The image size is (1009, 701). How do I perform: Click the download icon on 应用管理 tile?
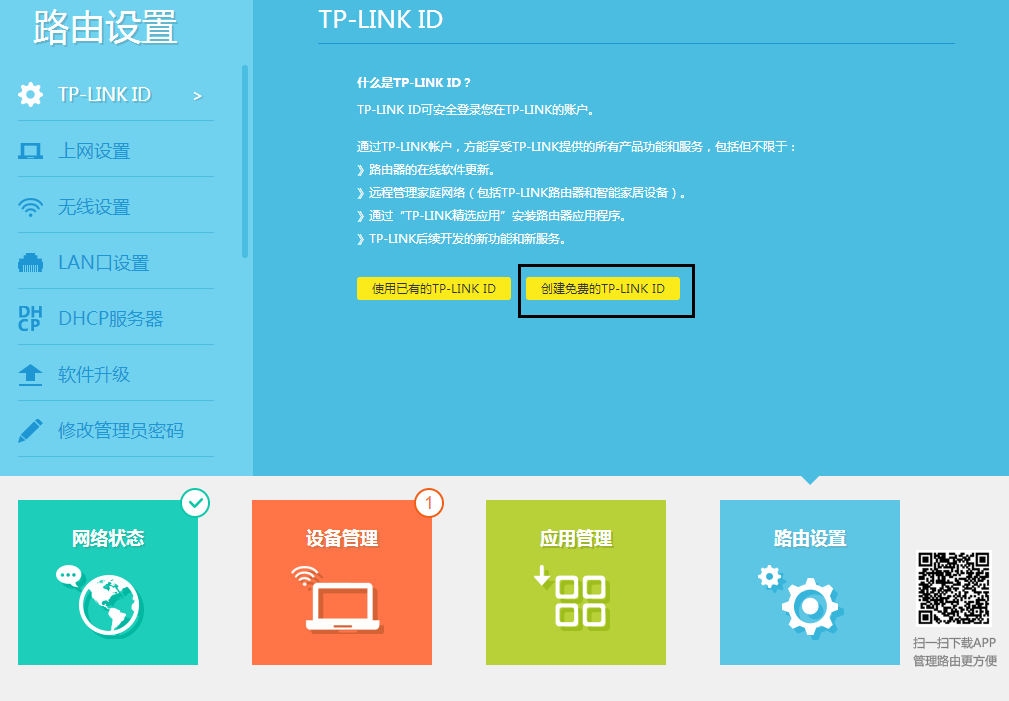(575, 600)
